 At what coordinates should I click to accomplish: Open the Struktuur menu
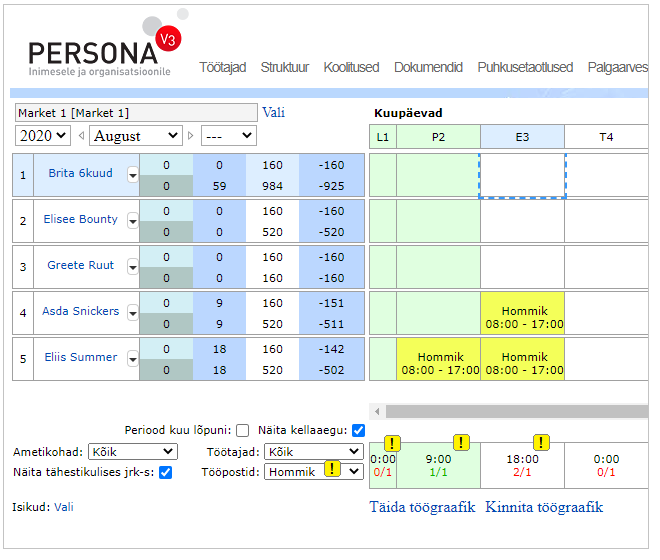point(285,68)
